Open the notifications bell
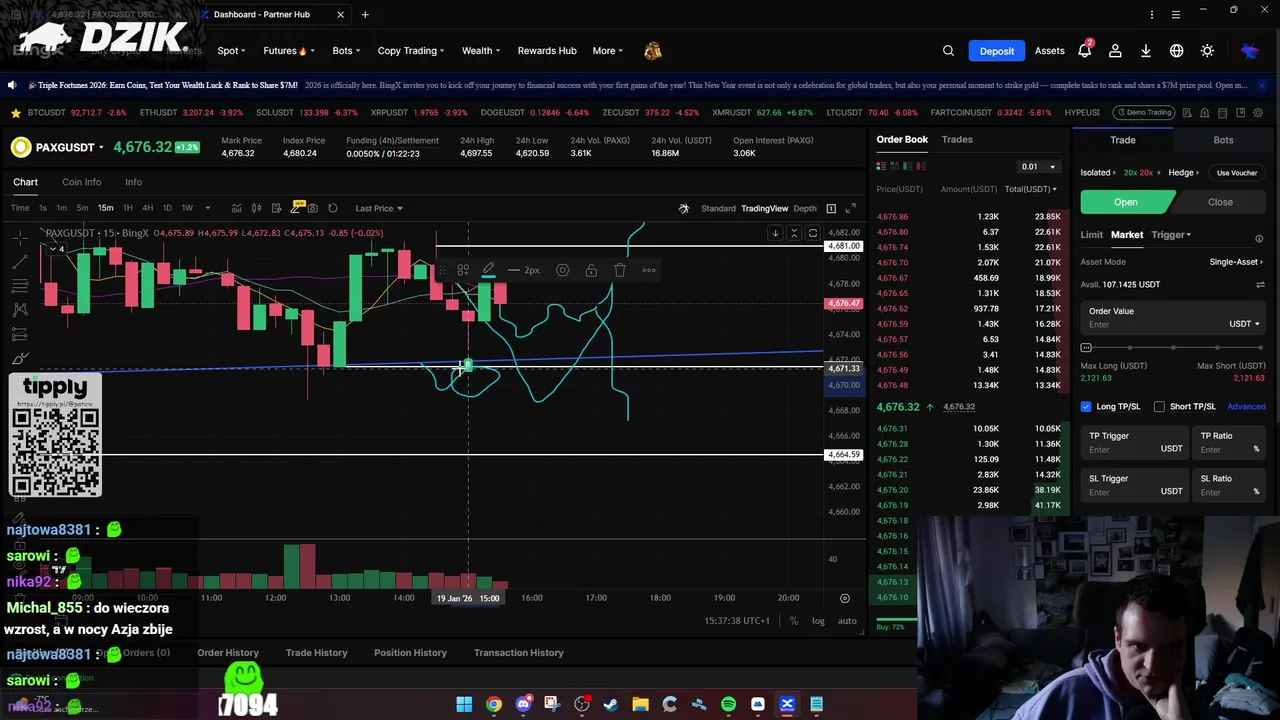1280x720 pixels. pyautogui.click(x=1085, y=50)
